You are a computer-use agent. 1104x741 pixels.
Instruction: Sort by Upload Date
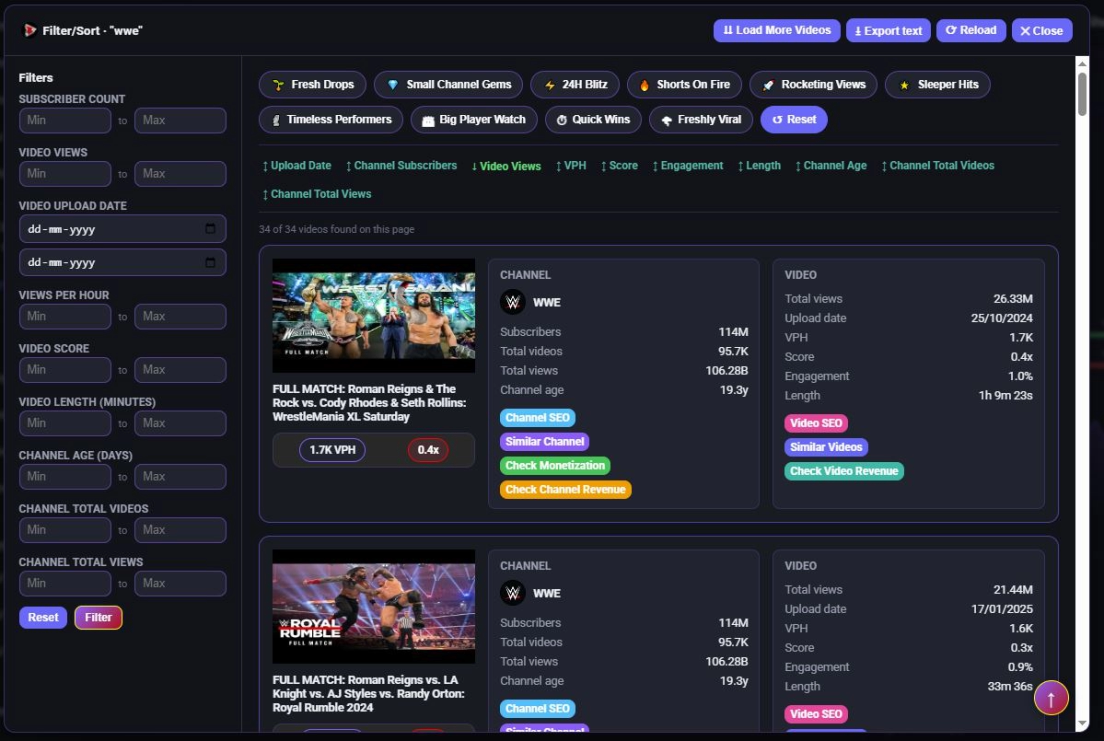pyautogui.click(x=296, y=166)
